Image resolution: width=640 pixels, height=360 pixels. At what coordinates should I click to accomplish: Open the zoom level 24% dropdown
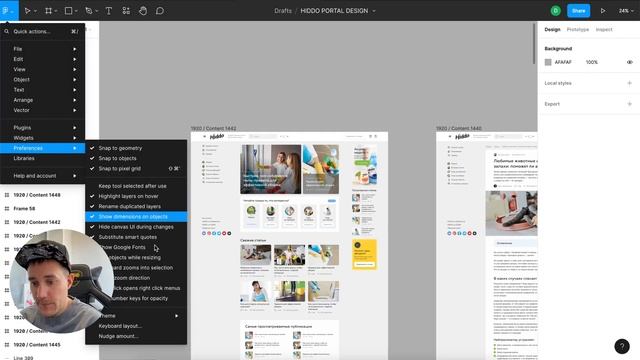(626, 11)
